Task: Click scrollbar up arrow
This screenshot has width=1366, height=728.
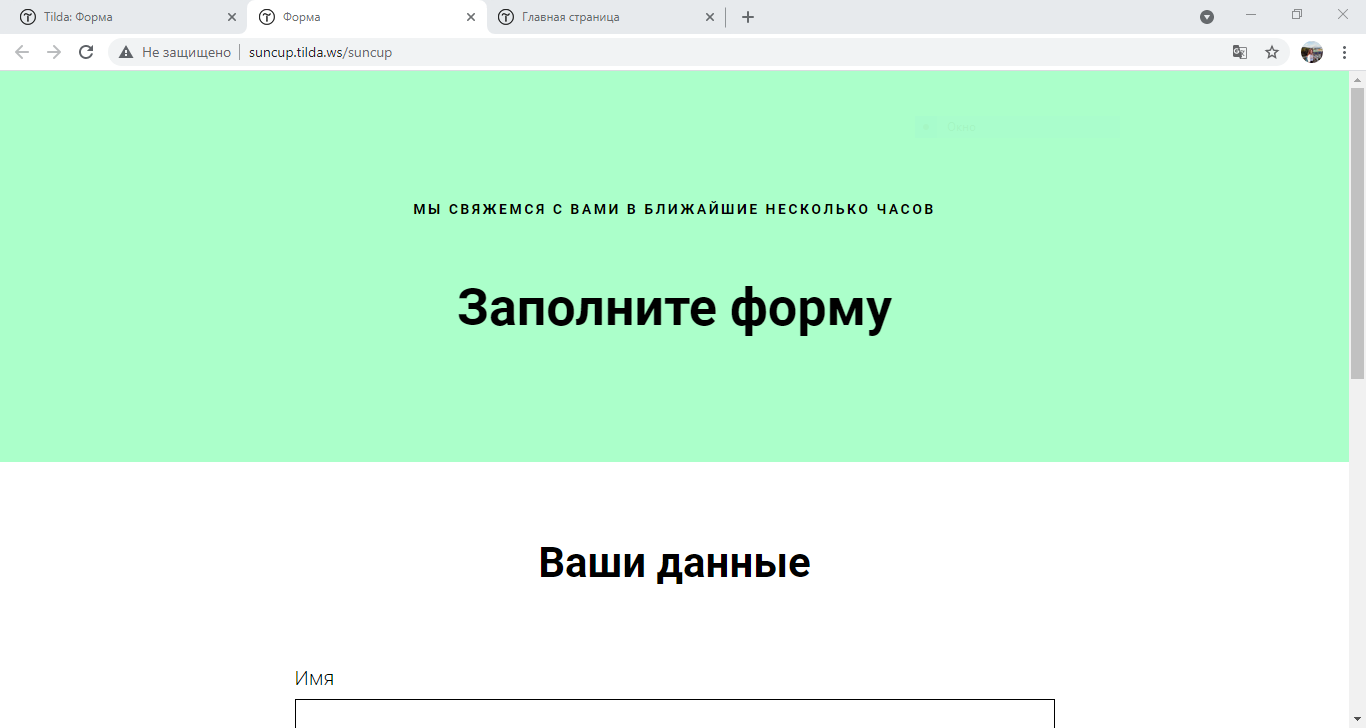Action: click(x=1357, y=79)
